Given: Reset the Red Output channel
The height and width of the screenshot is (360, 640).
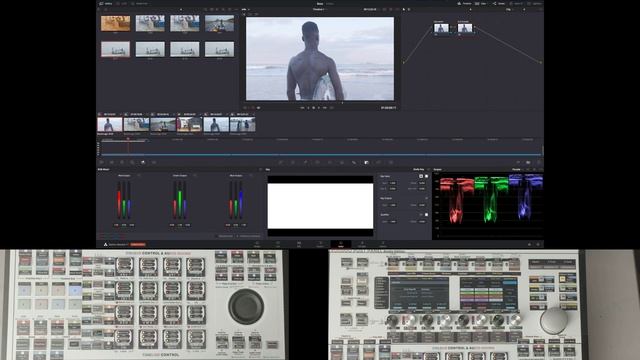Looking at the screenshot, I should click(x=139, y=176).
